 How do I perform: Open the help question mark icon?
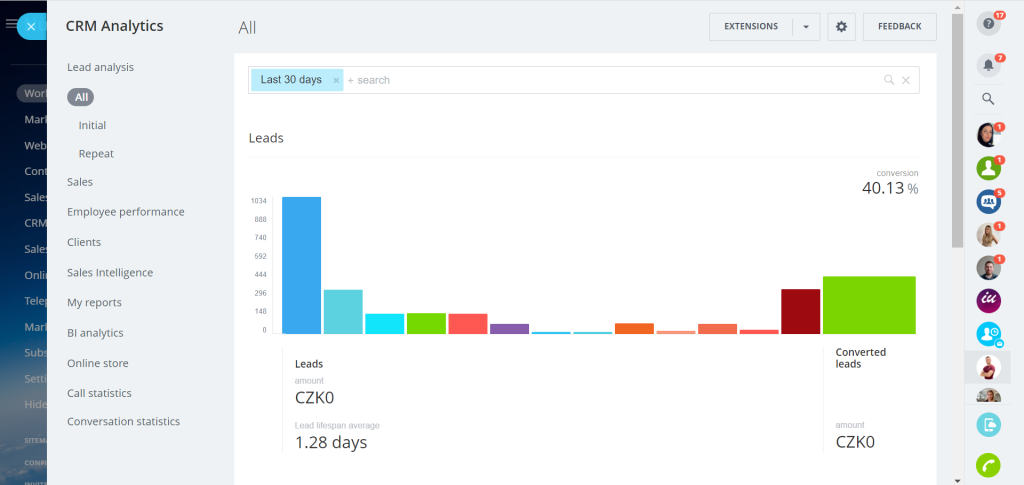pos(988,23)
